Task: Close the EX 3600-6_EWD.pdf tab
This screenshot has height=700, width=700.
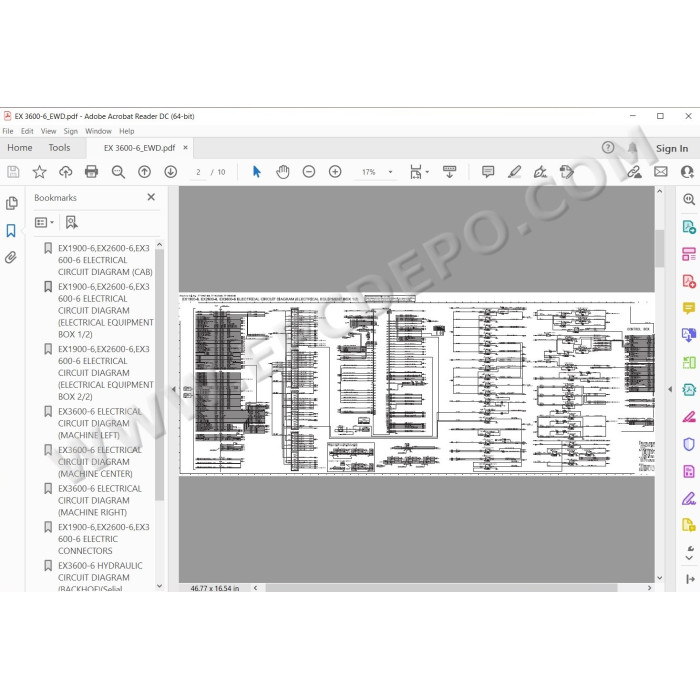Action: [186, 147]
